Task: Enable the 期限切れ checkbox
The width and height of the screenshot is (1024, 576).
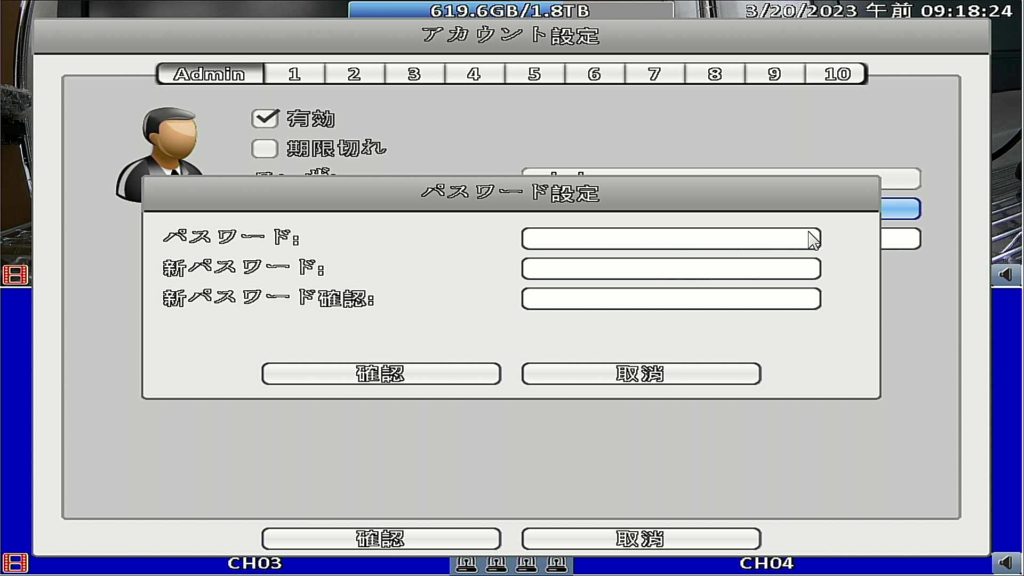Action: (x=265, y=149)
